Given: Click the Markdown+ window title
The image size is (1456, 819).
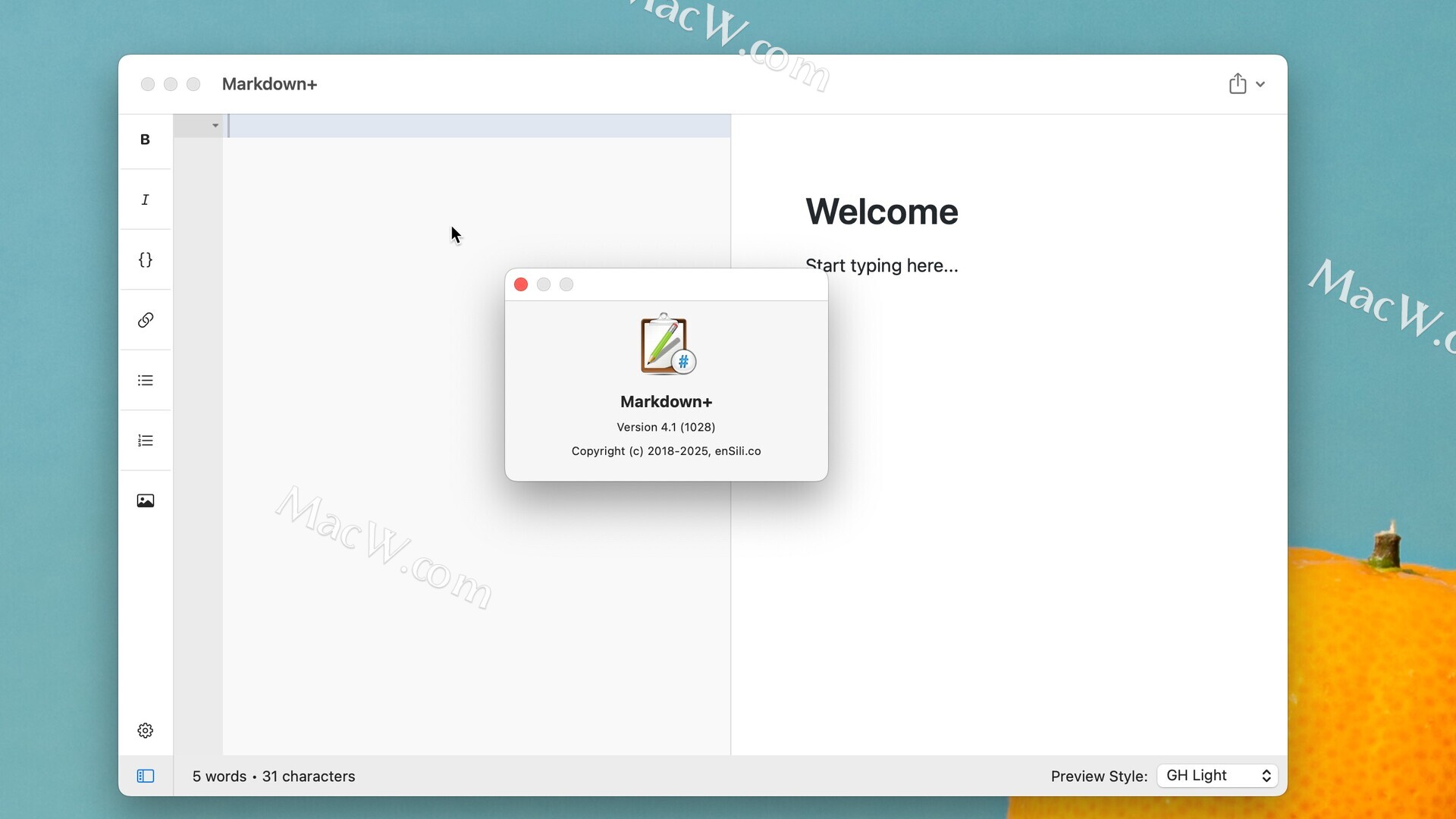Looking at the screenshot, I should coord(269,84).
